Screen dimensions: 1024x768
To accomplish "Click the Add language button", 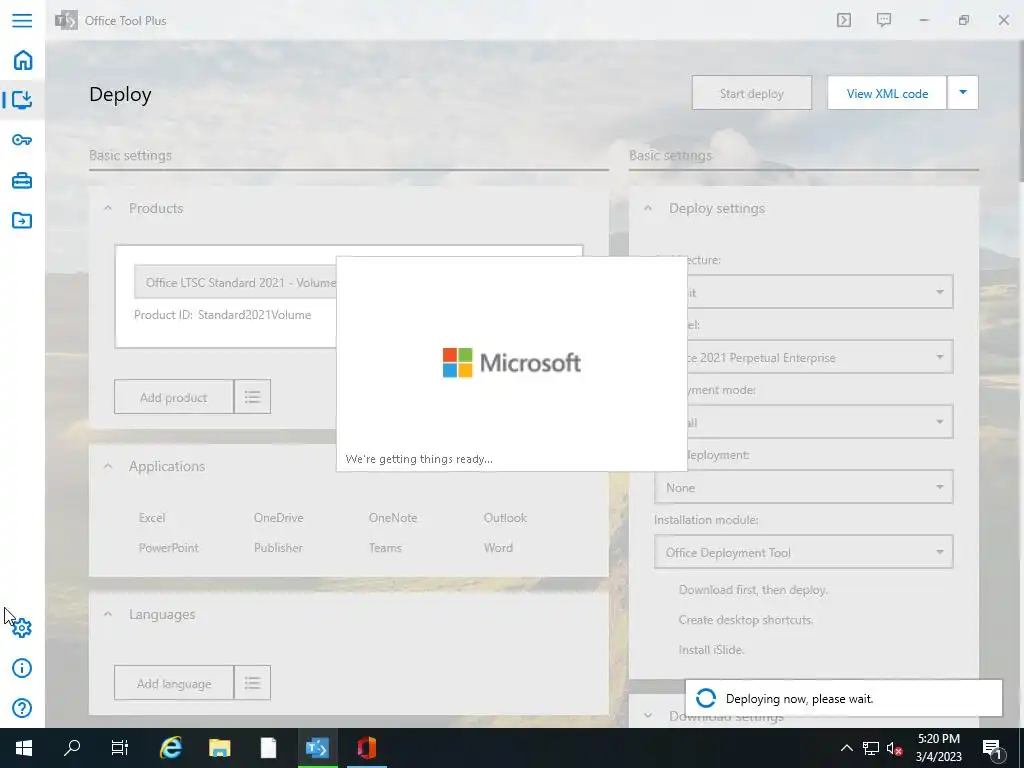I will click(174, 683).
